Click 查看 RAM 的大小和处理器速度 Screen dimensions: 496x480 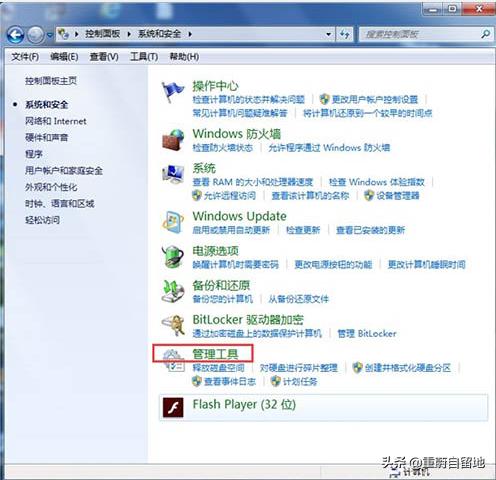point(253,182)
